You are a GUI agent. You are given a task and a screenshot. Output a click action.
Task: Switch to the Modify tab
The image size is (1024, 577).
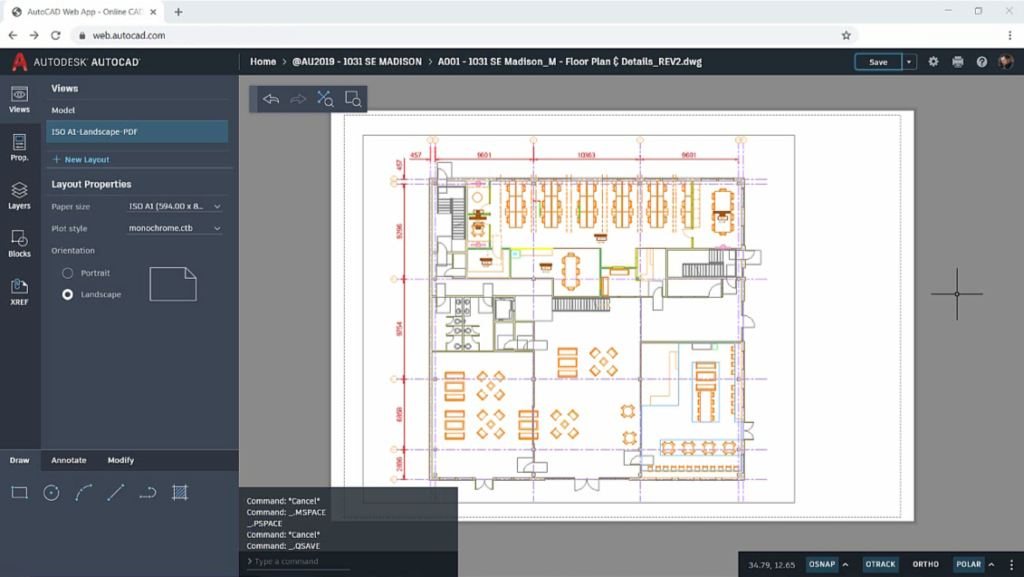tap(120, 460)
